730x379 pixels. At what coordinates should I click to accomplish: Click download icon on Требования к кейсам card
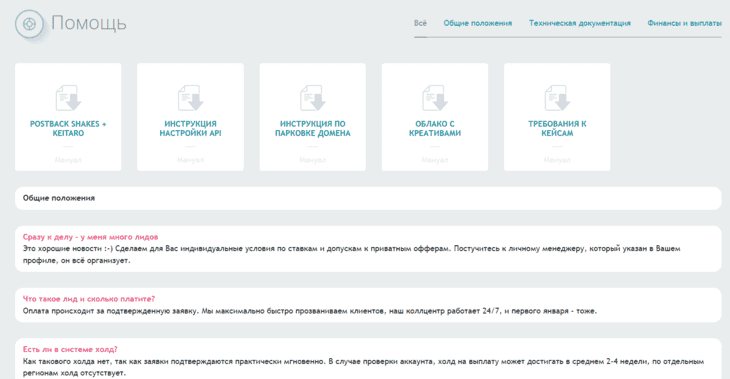[557, 98]
